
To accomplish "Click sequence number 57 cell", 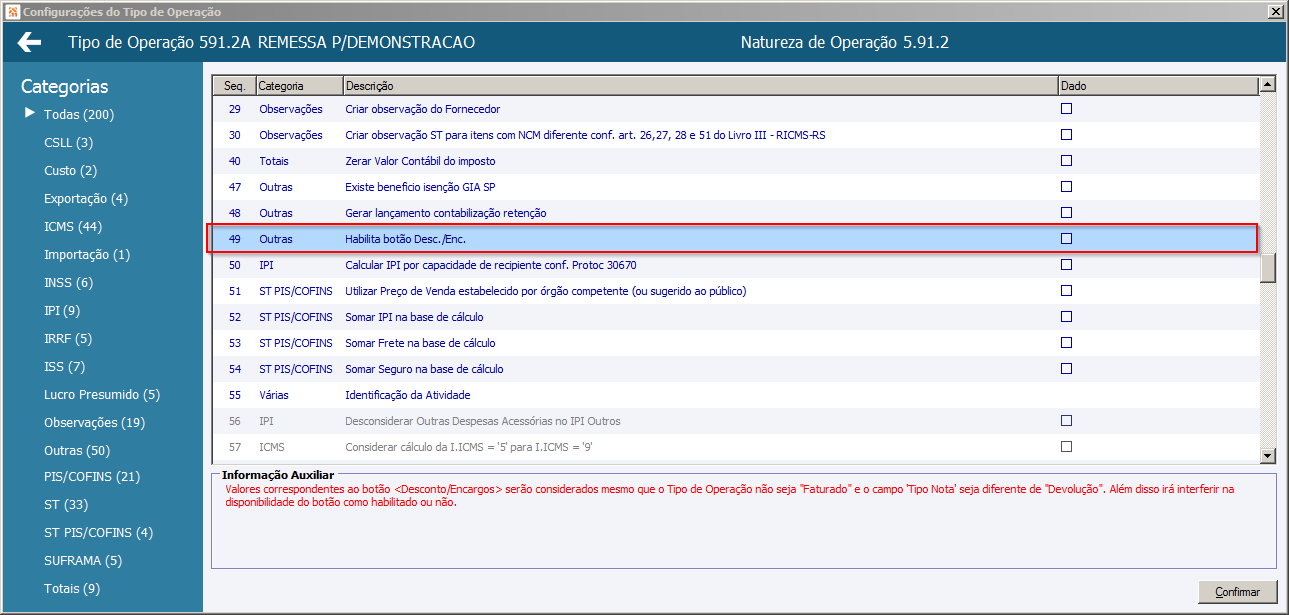I will click(235, 446).
